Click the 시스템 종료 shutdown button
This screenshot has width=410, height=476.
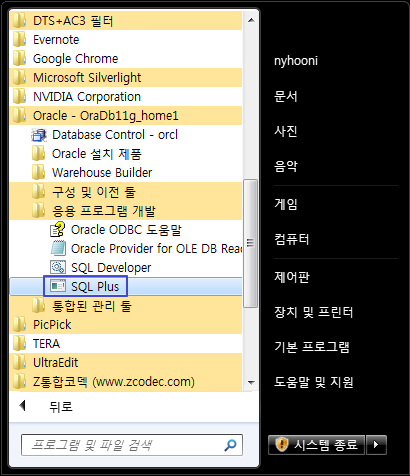[316, 444]
